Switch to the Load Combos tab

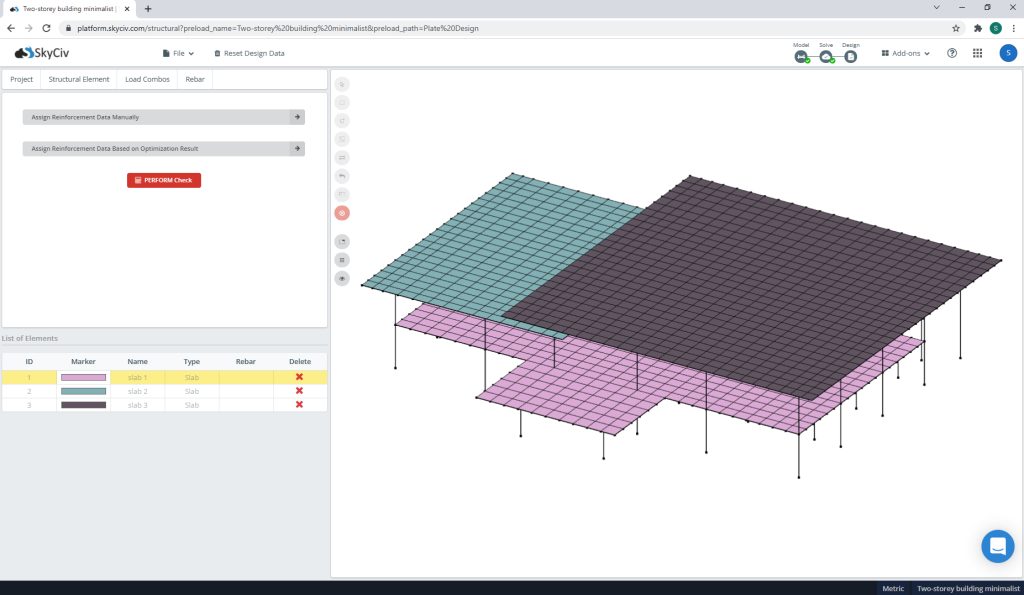tap(147, 79)
